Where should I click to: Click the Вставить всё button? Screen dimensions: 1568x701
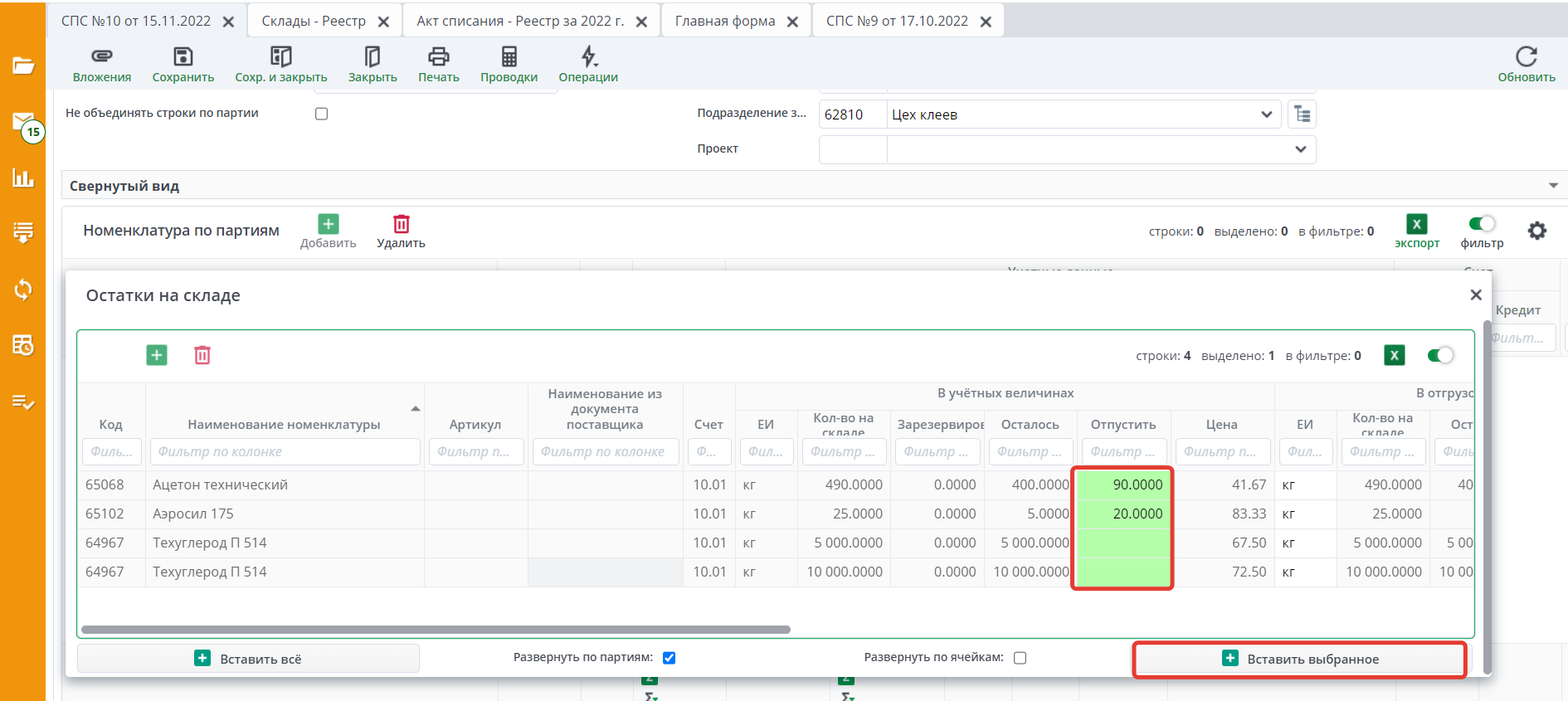(248, 659)
